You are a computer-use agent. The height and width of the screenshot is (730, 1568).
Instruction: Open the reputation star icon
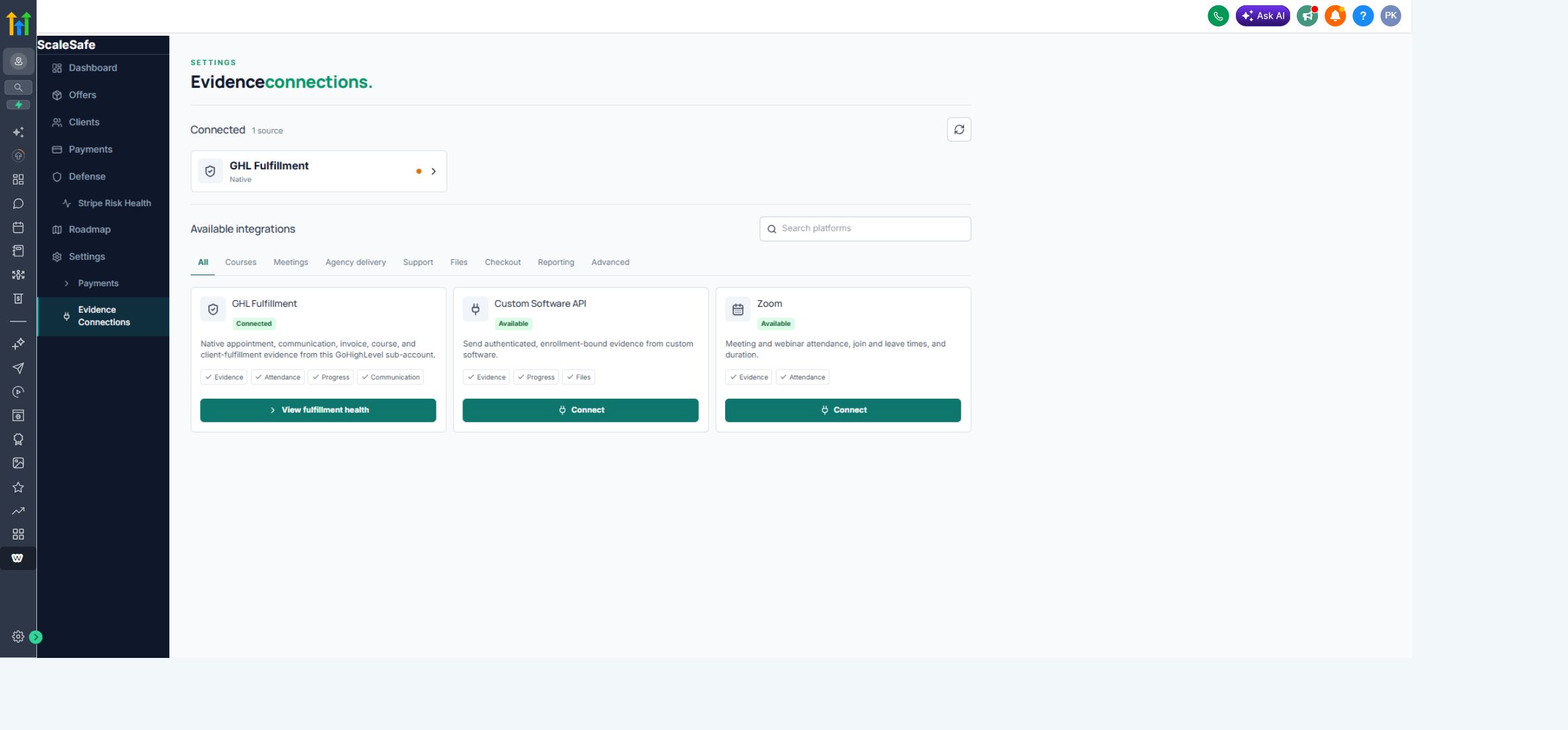[x=19, y=487]
